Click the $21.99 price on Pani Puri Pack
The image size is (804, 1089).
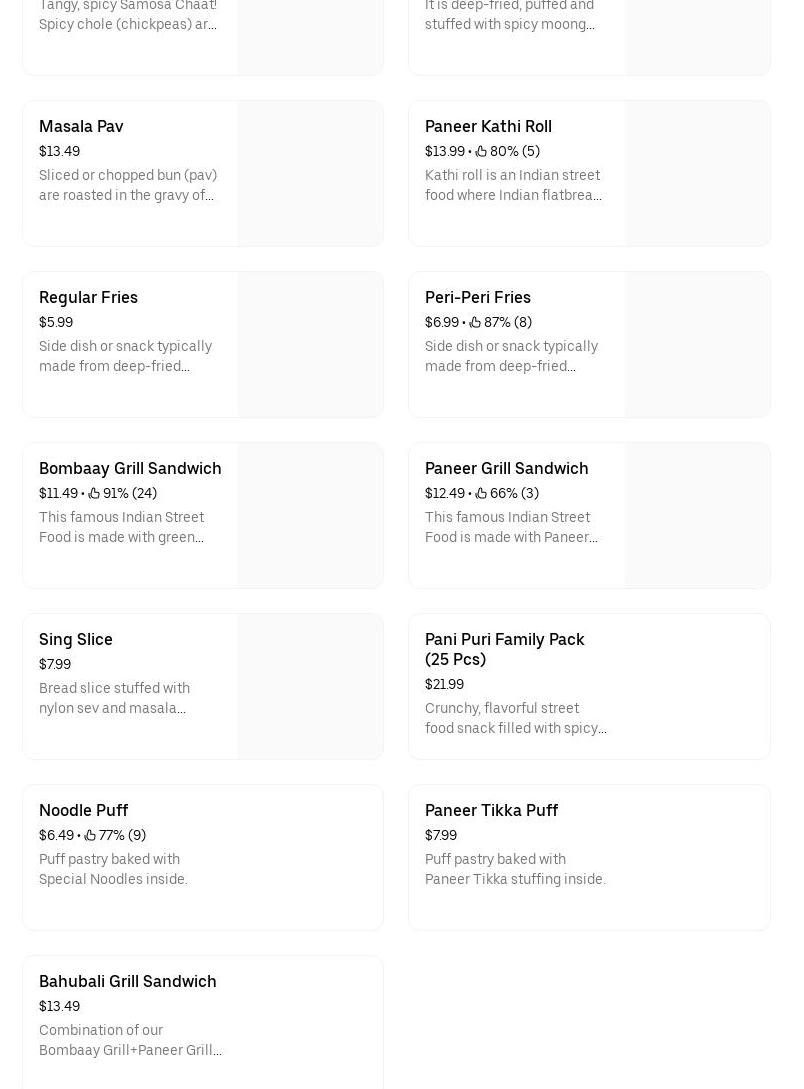point(444,684)
